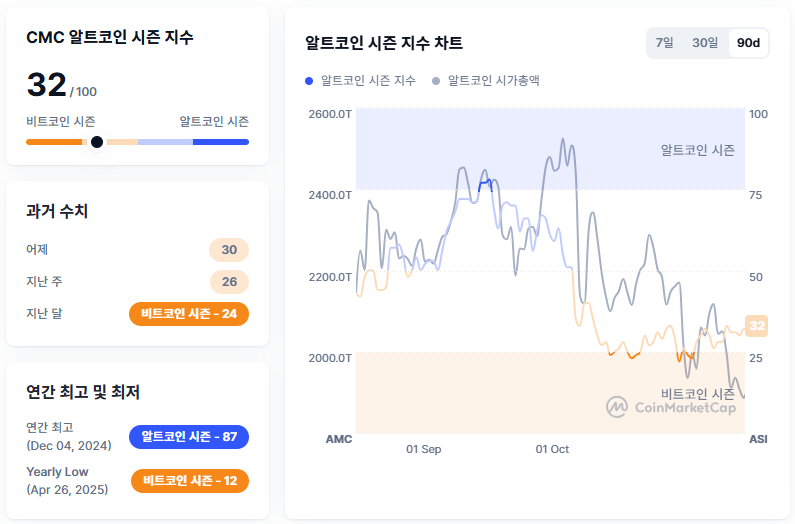The width and height of the screenshot is (795, 524).
Task: Click the blue altcoin season slider segment
Action: tap(221, 142)
